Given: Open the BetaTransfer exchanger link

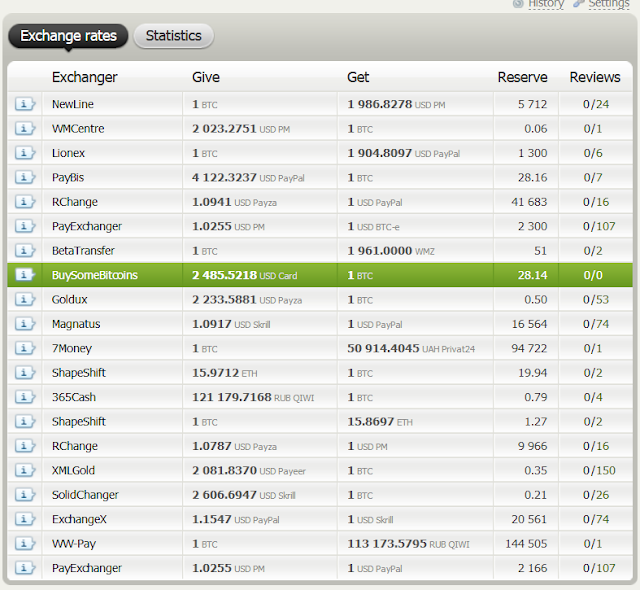Looking at the screenshot, I should 83,251.
